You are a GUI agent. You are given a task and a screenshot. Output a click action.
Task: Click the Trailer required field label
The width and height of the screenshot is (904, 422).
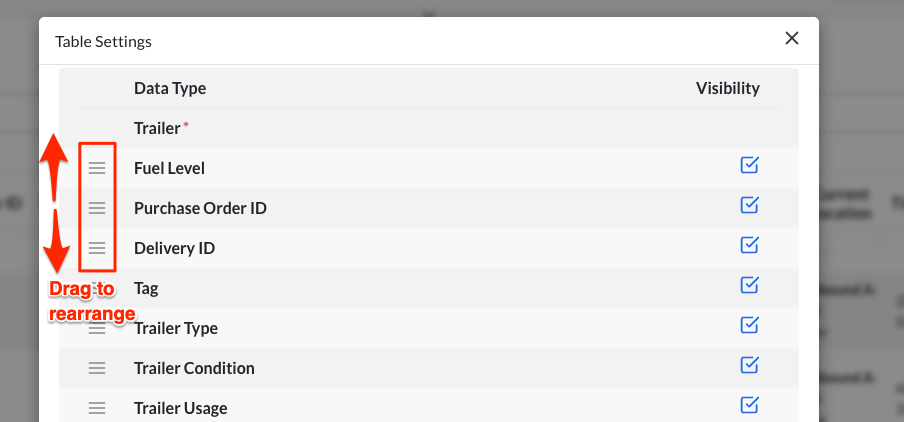pos(157,128)
